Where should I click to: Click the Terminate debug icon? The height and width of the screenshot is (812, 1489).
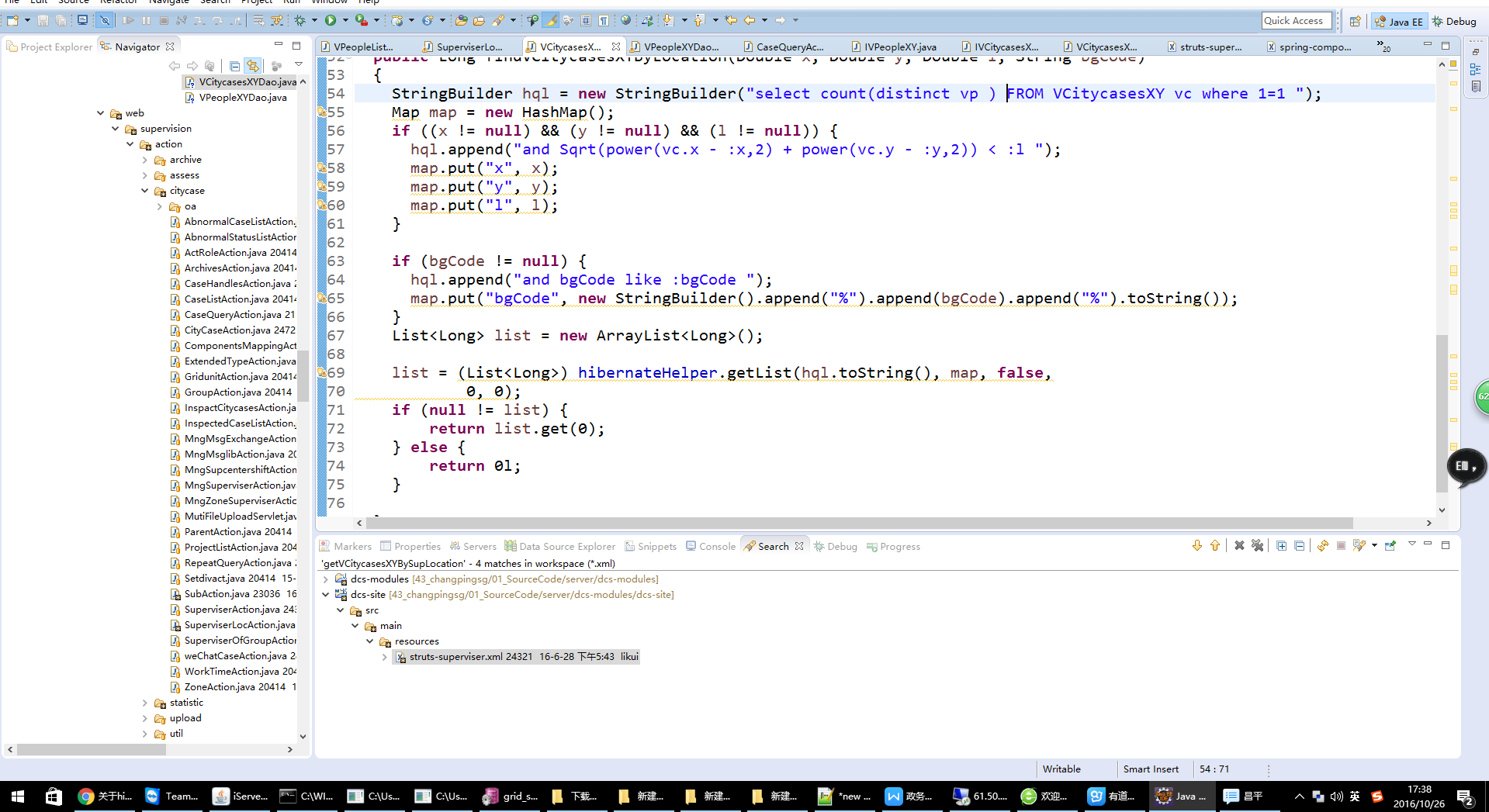[x=164, y=20]
